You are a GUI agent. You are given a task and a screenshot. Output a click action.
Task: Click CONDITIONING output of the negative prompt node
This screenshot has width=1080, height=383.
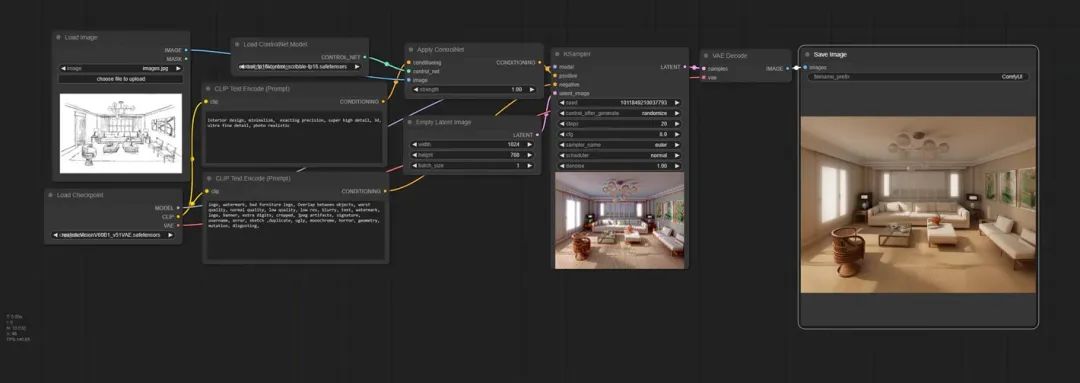(384, 191)
